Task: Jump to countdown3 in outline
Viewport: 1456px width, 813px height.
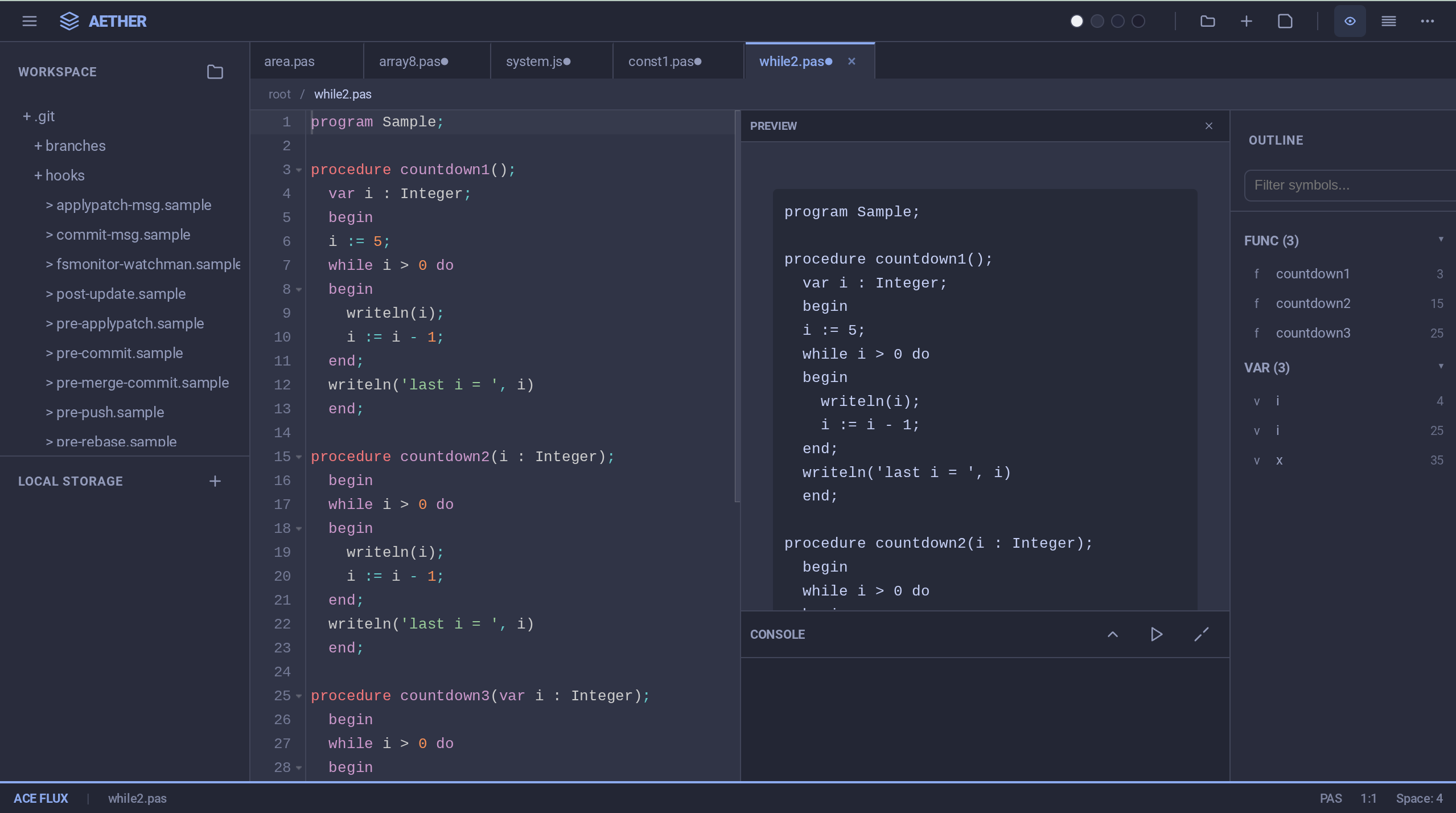Action: pyautogui.click(x=1313, y=333)
